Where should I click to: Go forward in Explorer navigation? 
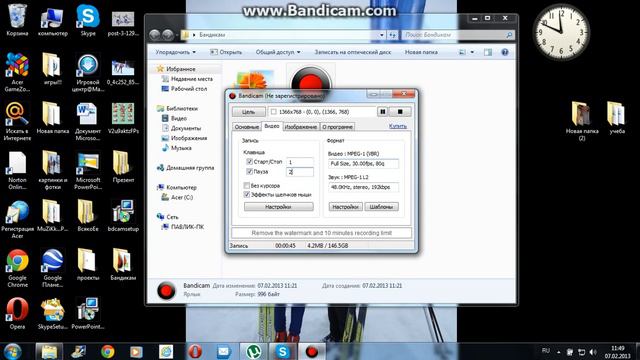167,35
